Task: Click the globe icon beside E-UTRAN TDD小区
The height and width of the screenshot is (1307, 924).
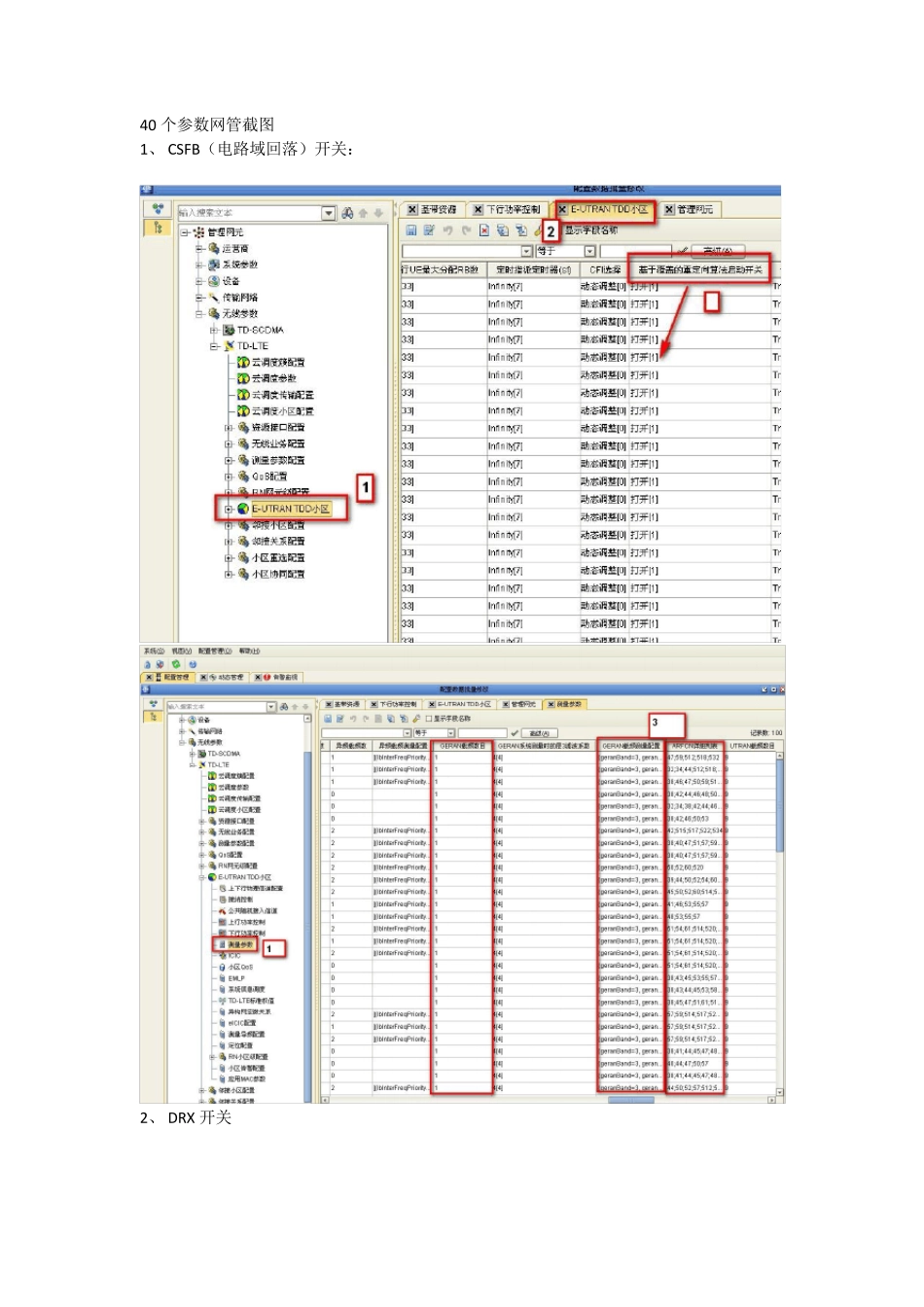Action: (242, 509)
